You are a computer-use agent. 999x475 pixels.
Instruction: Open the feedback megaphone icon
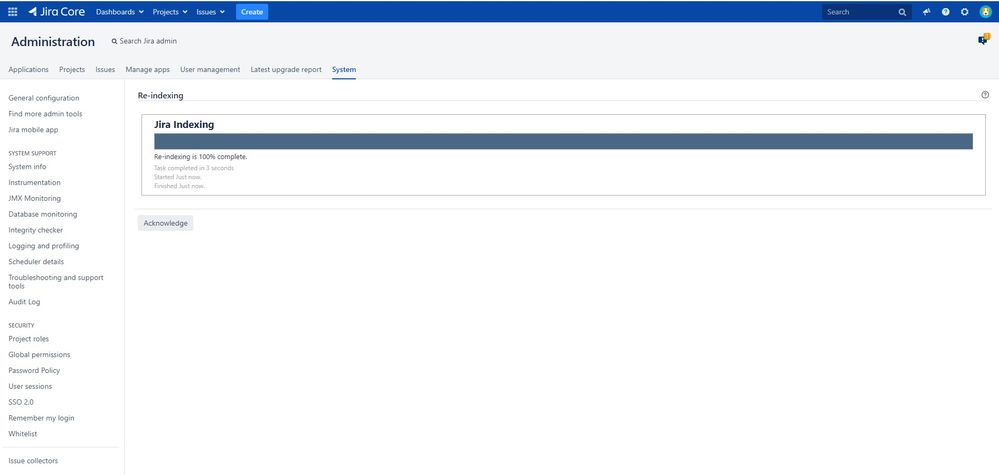[x=926, y=12]
